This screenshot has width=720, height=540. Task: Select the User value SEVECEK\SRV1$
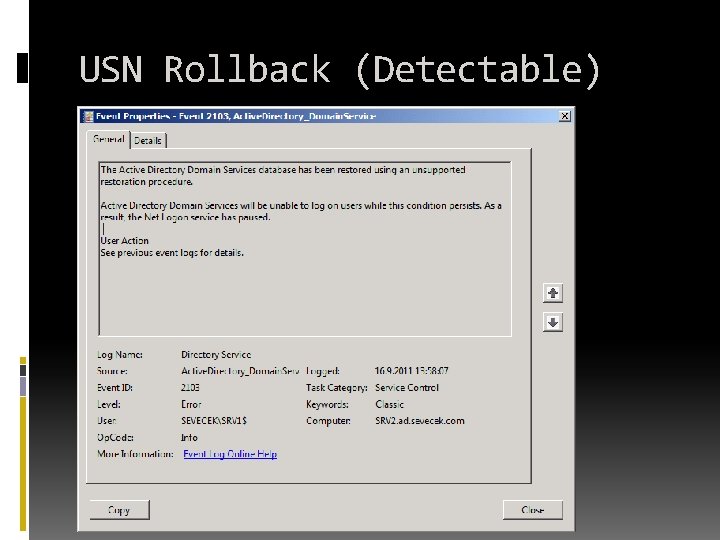(x=214, y=421)
